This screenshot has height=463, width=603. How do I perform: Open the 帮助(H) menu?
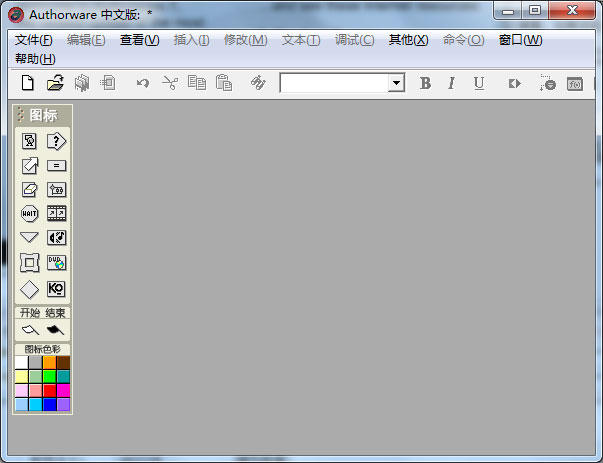click(x=35, y=59)
